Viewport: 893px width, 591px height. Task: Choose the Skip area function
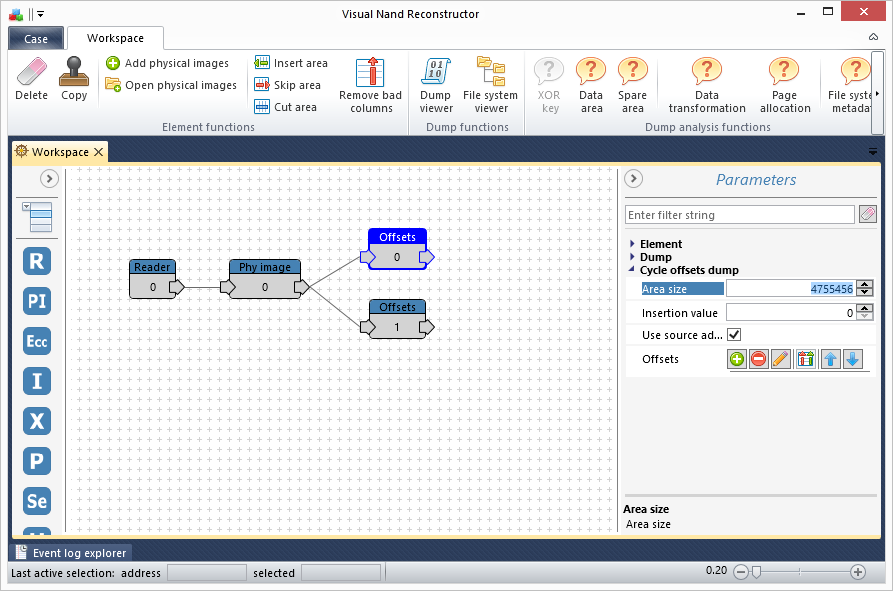pyautogui.click(x=288, y=85)
